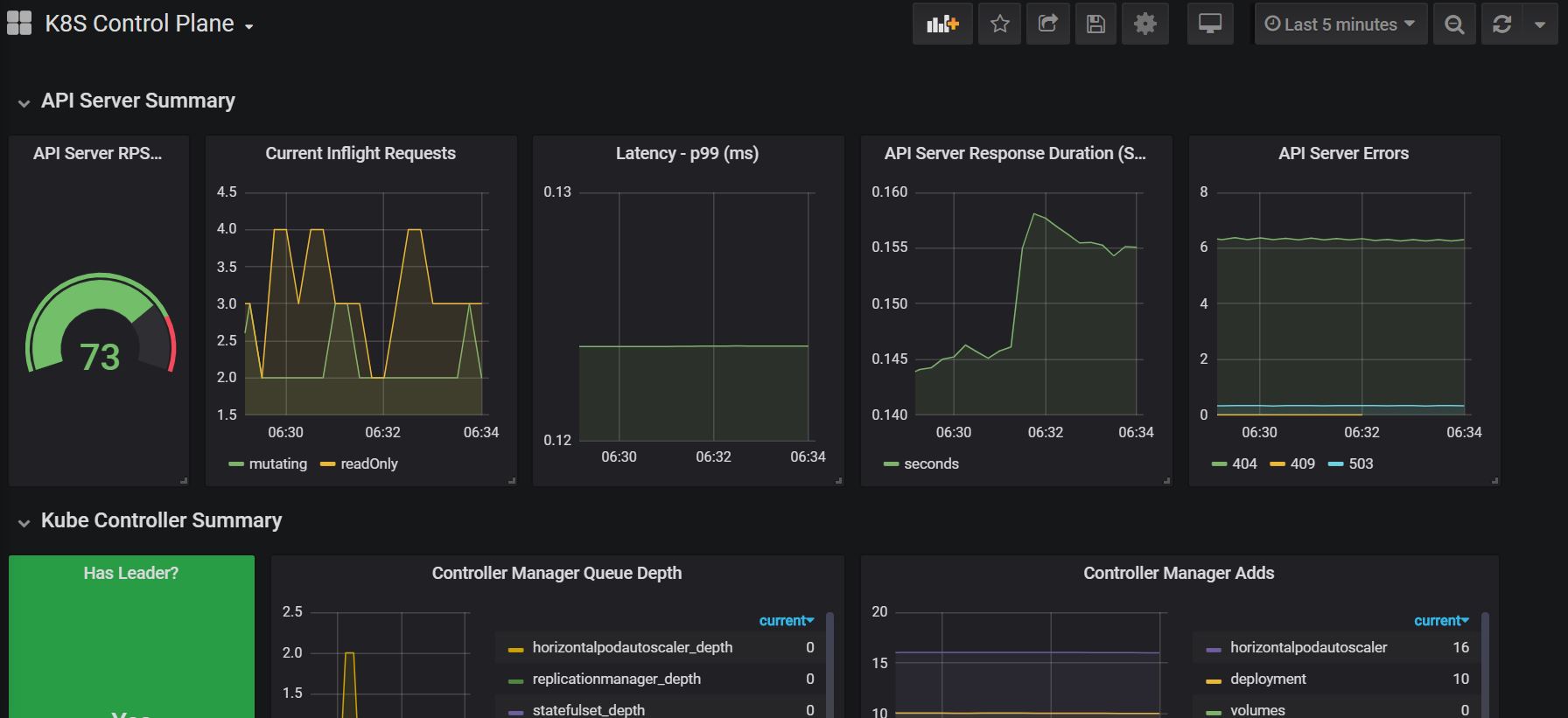The height and width of the screenshot is (718, 1568).
Task: Click the Grafana dashboards grid icon
Action: coord(19,23)
